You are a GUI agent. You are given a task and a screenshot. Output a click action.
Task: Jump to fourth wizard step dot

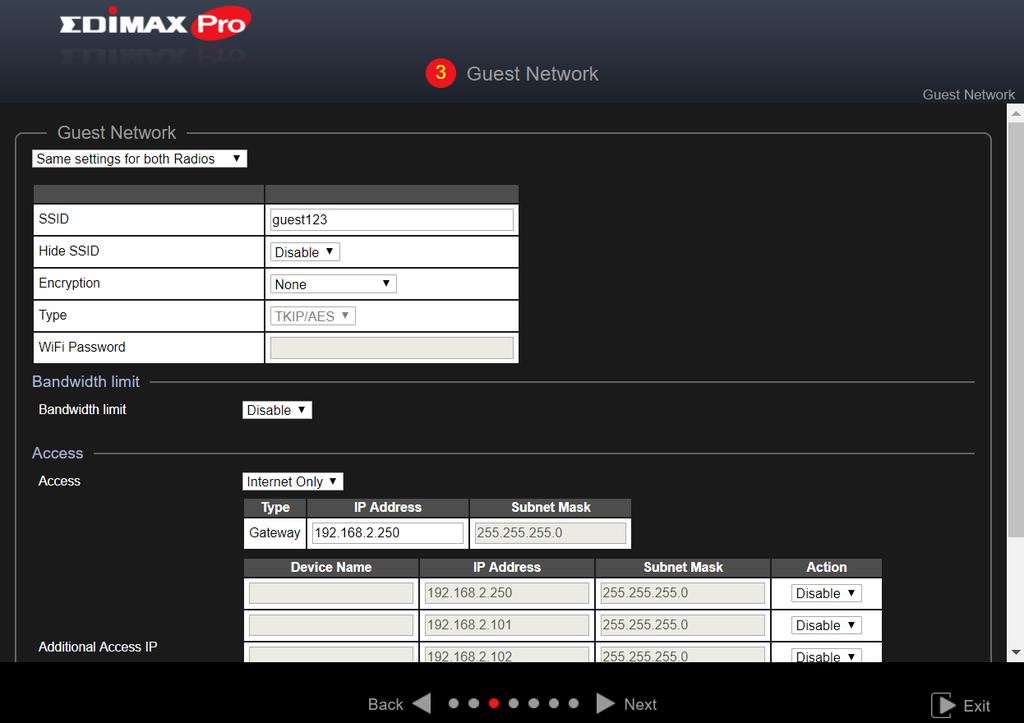coord(514,703)
